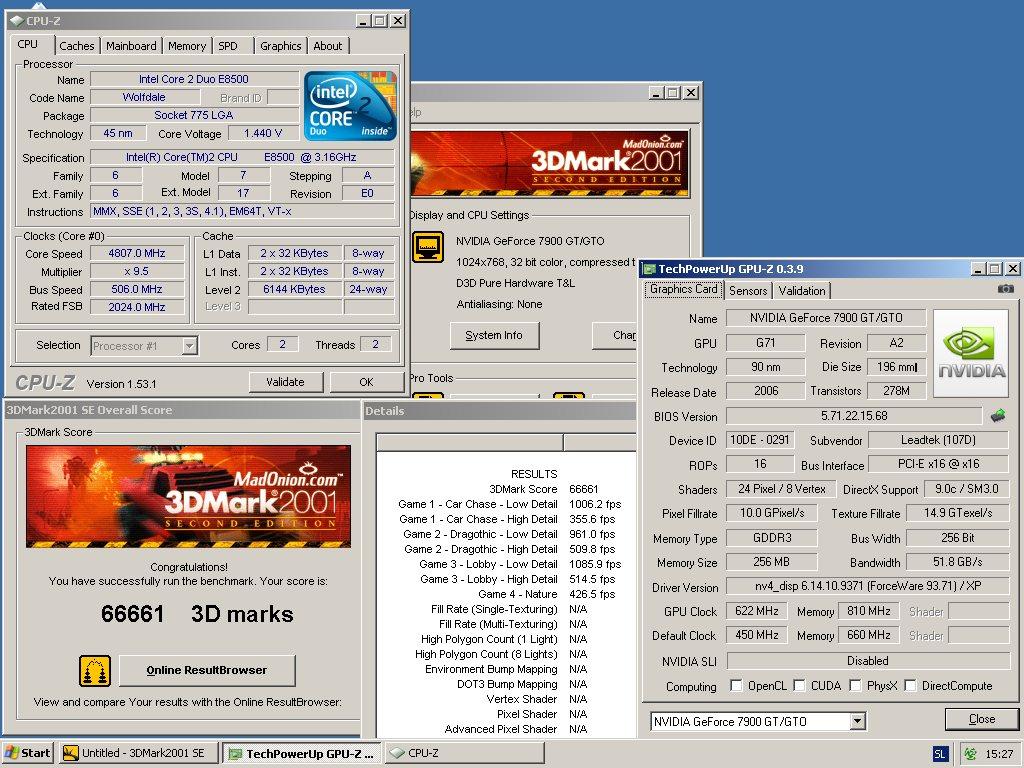This screenshot has height=768, width=1024.
Task: Click the CPU-Z title bar icon
Action: (x=17, y=21)
